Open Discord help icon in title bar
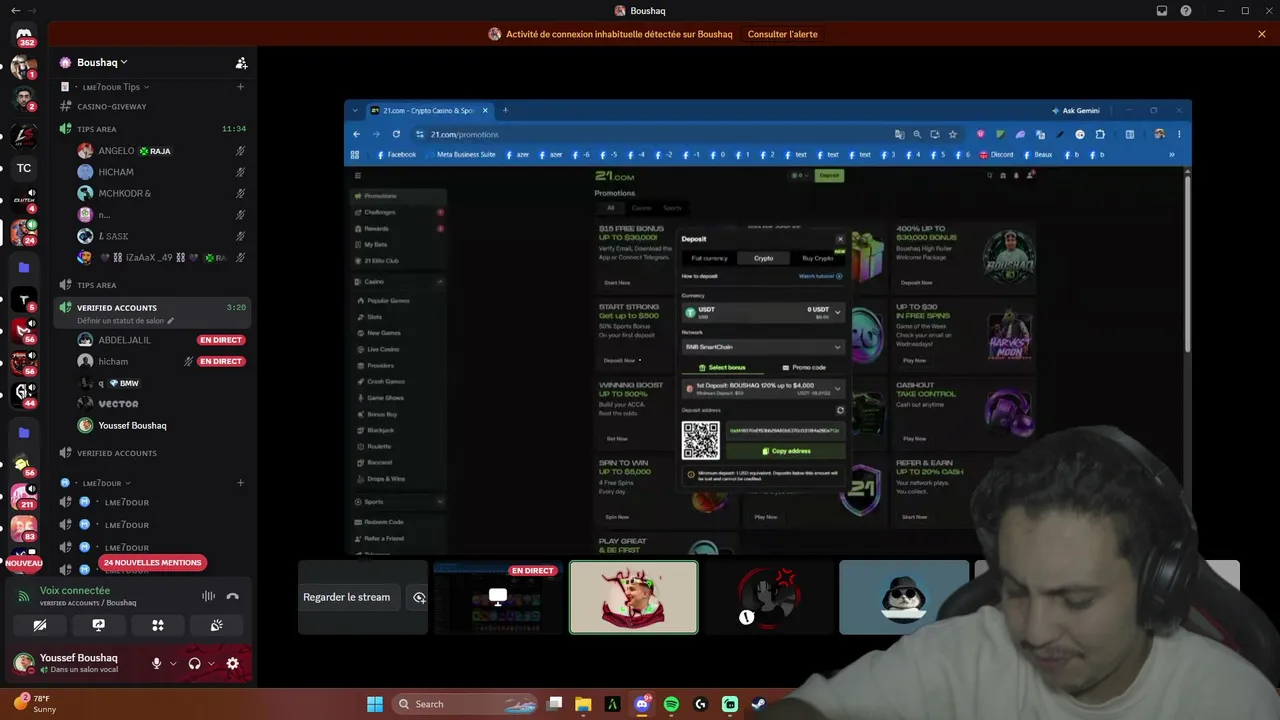The height and width of the screenshot is (720, 1280). point(1186,11)
